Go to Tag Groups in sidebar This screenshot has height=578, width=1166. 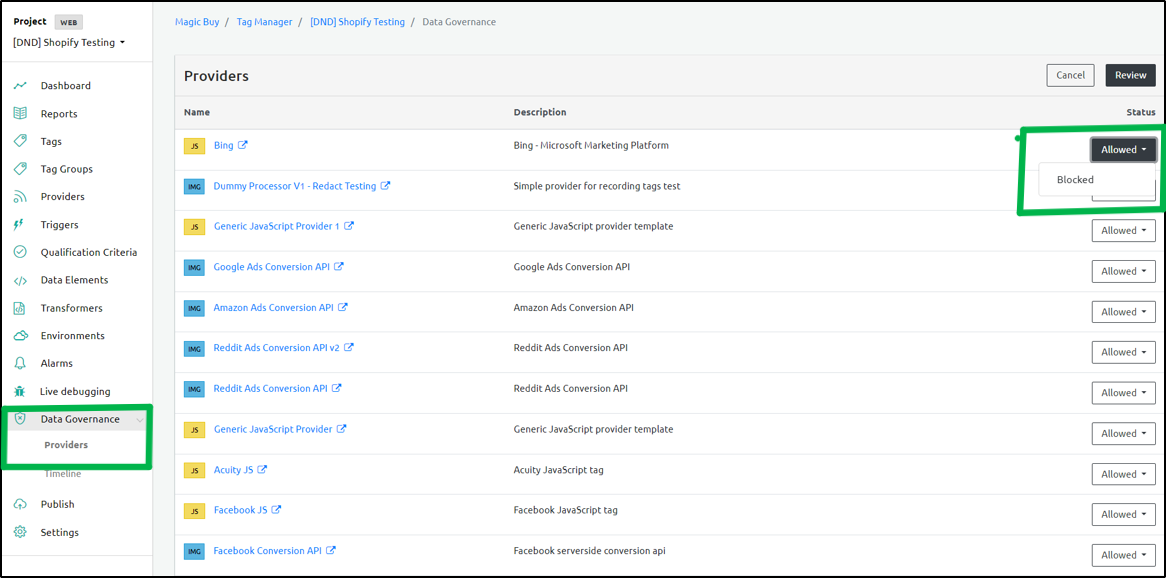66,169
